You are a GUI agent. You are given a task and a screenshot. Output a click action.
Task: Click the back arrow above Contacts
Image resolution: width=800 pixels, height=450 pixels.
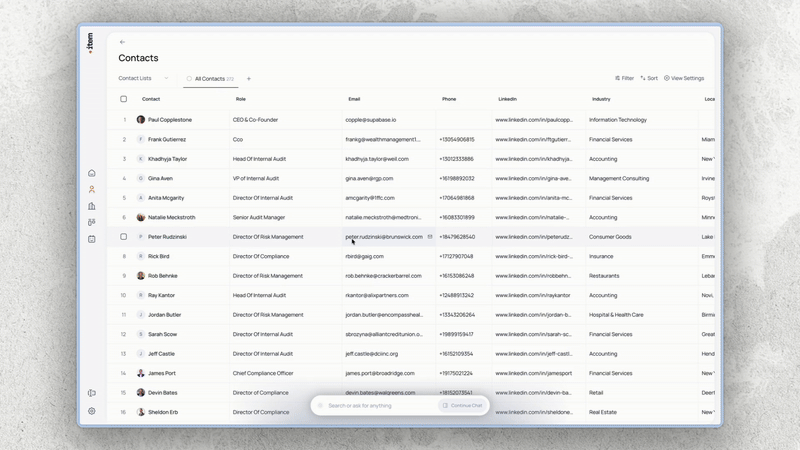tap(122, 42)
